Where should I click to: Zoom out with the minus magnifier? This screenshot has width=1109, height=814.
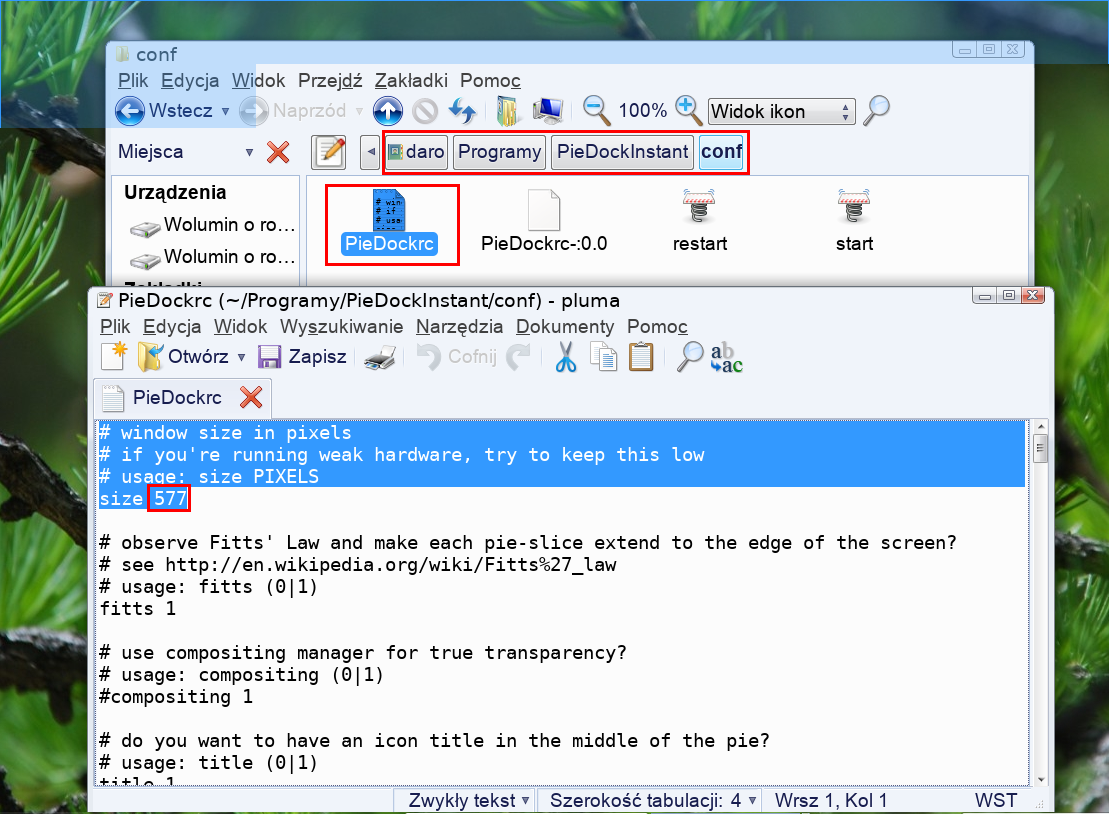[x=596, y=111]
